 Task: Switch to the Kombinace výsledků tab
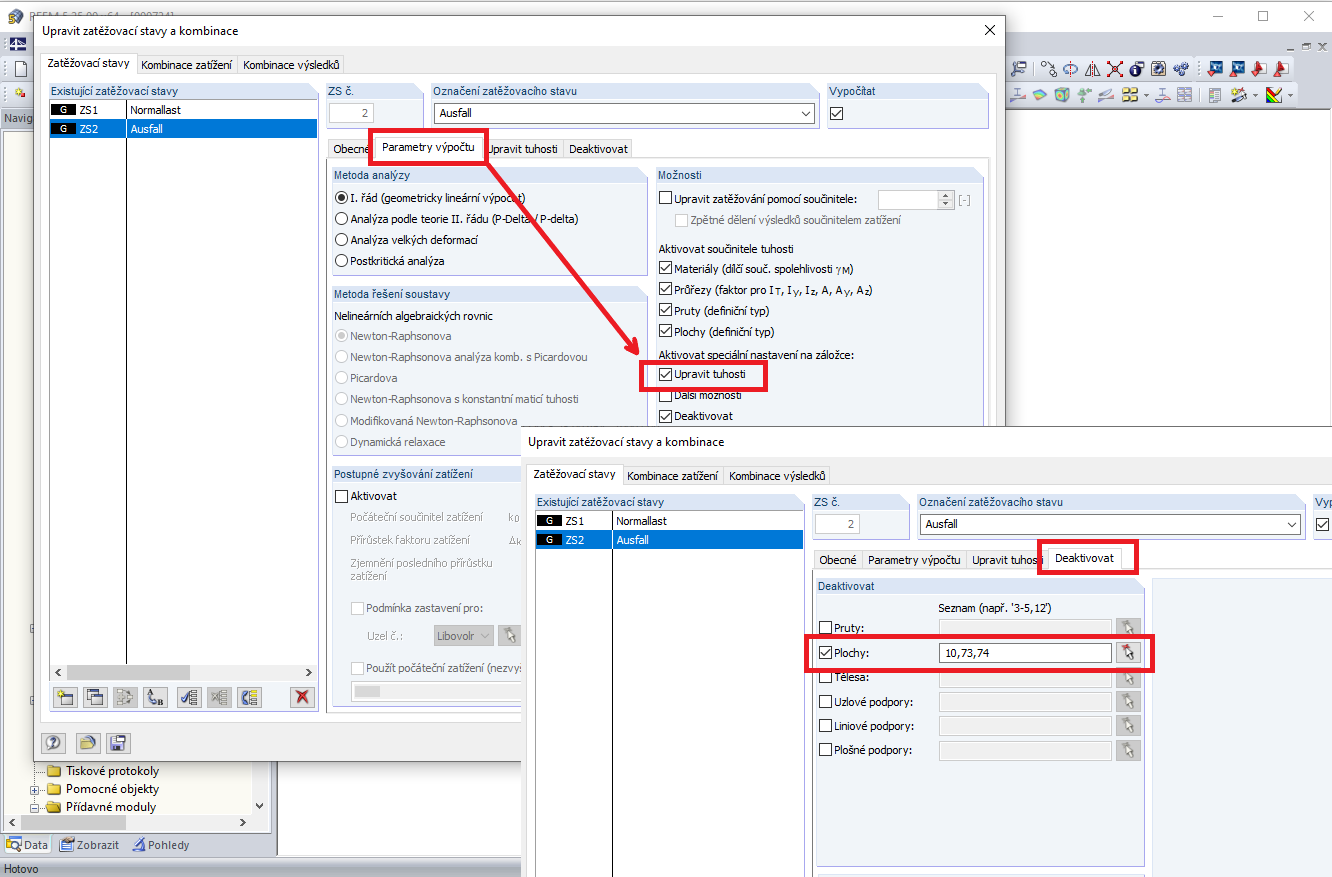click(x=289, y=63)
